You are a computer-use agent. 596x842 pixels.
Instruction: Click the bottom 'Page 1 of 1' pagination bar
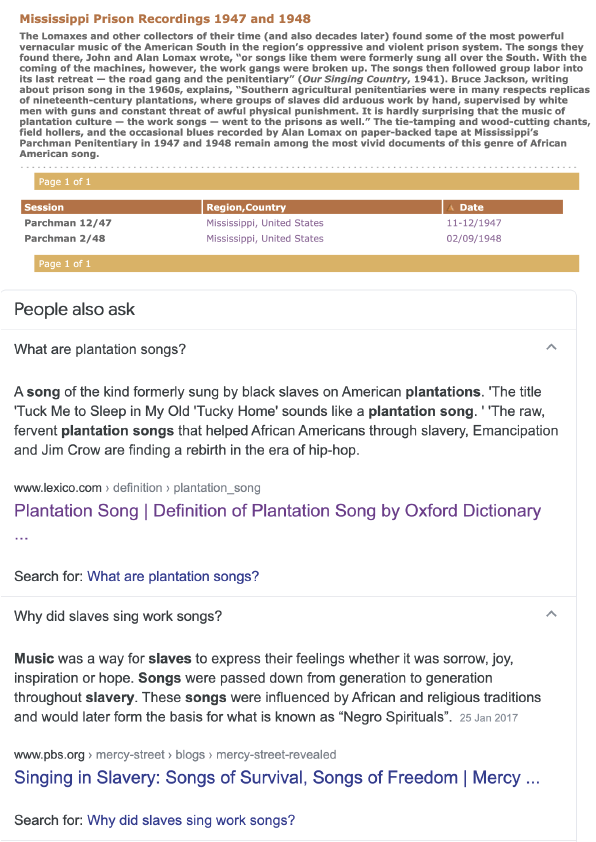pos(306,264)
